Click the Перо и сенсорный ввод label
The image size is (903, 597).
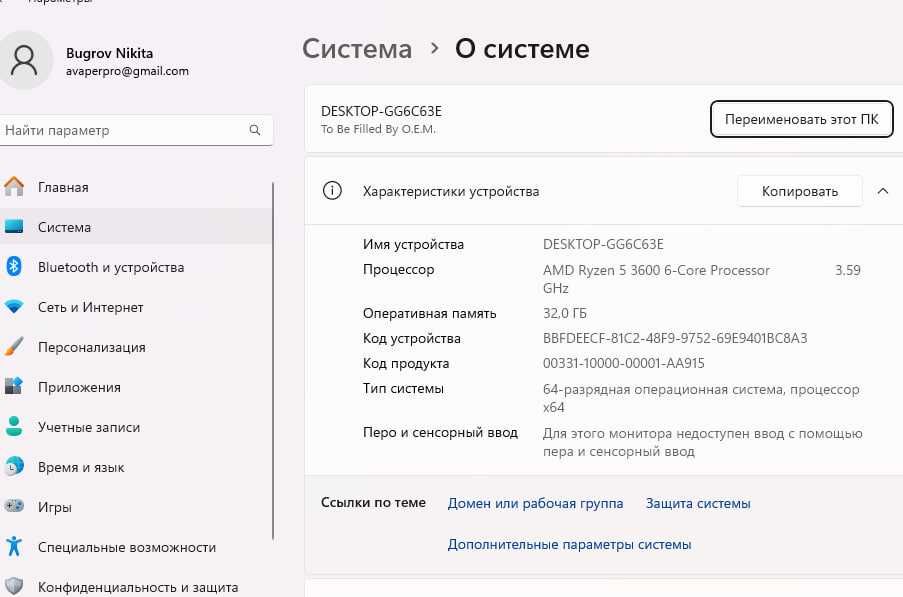coord(441,432)
